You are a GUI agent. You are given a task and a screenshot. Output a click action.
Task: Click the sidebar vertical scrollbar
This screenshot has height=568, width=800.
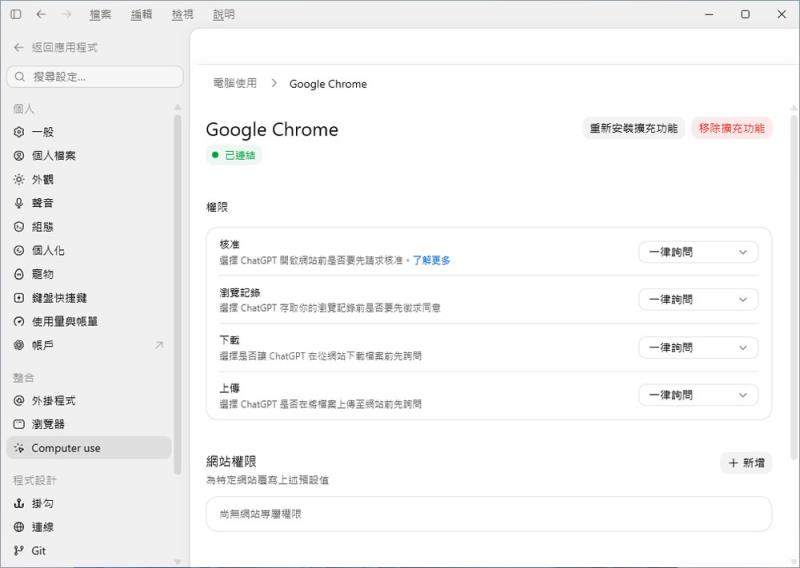178,295
